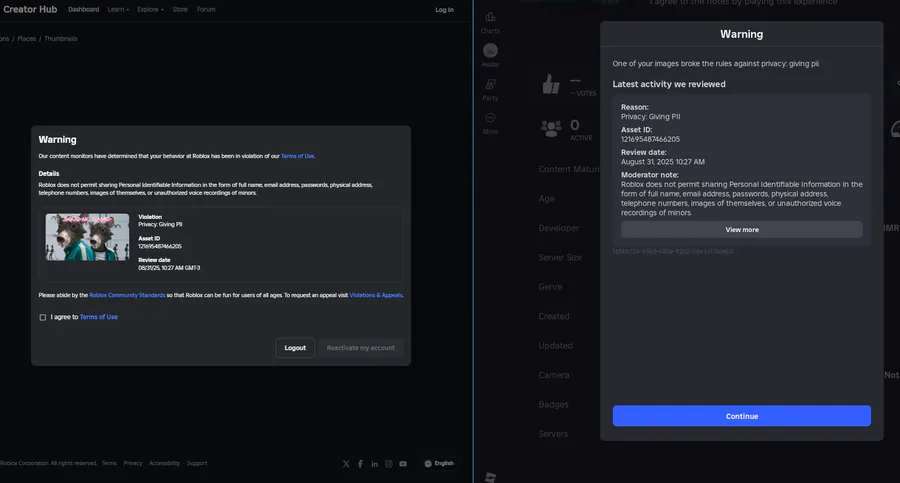Open the Terms of Use link beside checkbox
The height and width of the screenshot is (483, 900).
pos(99,317)
